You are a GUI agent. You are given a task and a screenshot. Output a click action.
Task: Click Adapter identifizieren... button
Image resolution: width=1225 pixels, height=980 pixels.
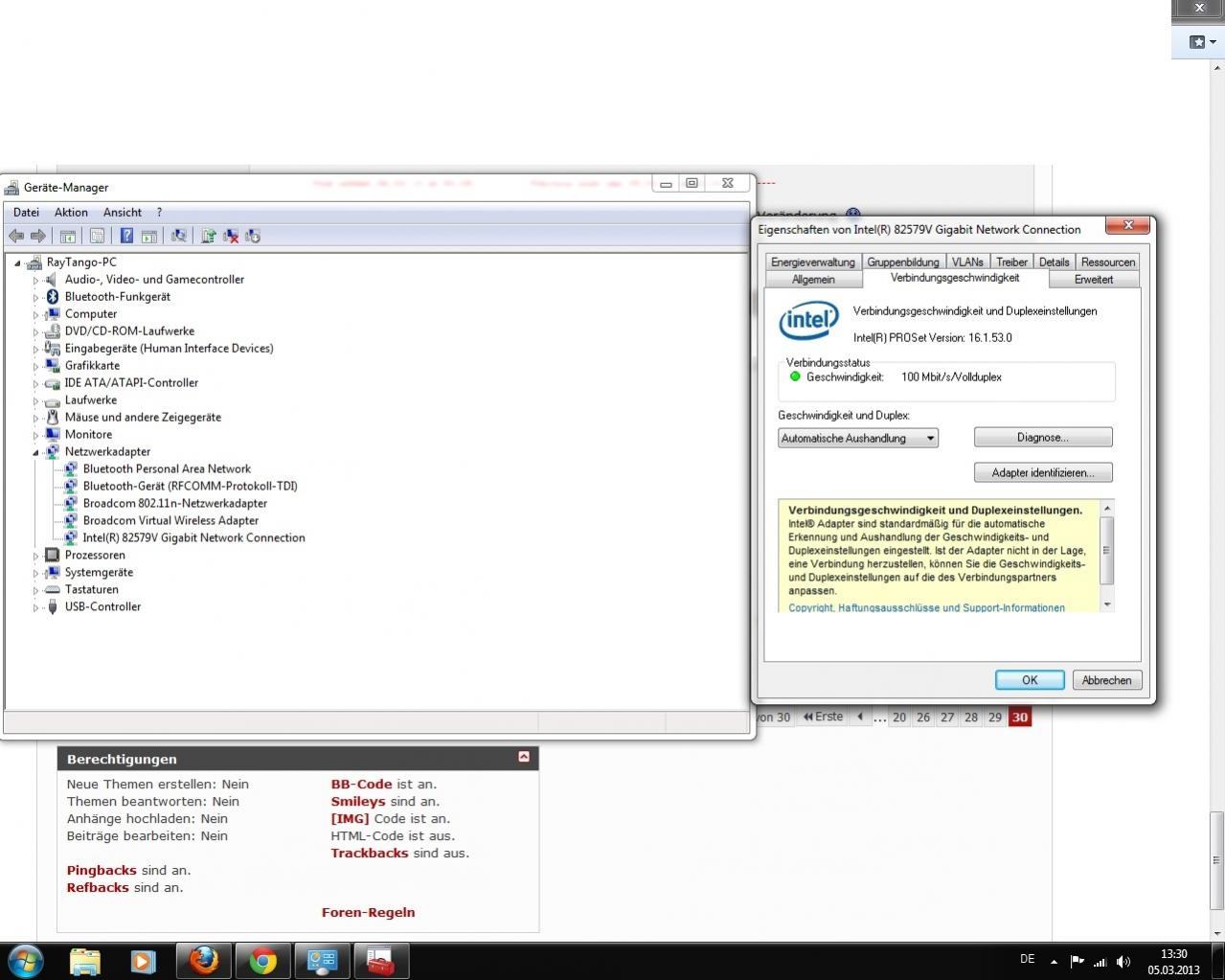[x=1043, y=472]
